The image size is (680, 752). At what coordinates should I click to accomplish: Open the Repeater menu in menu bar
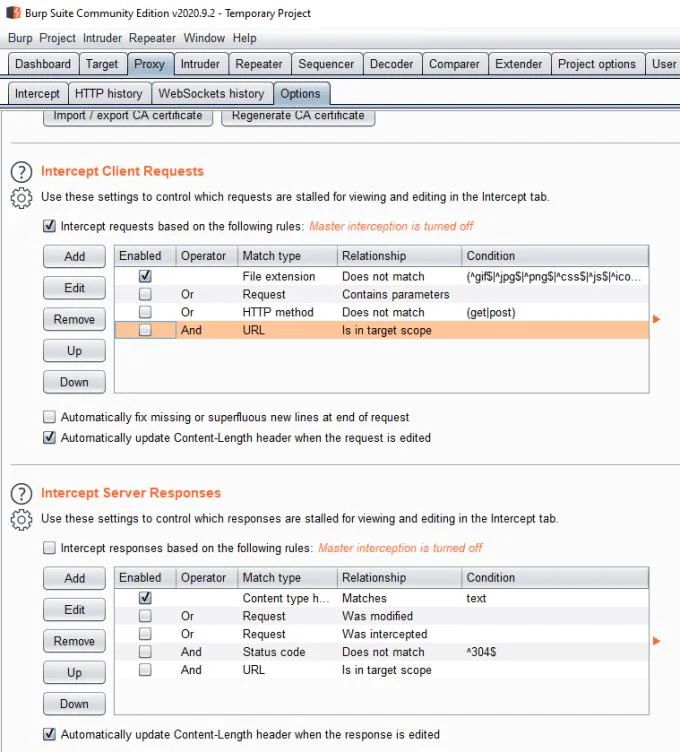click(x=152, y=38)
